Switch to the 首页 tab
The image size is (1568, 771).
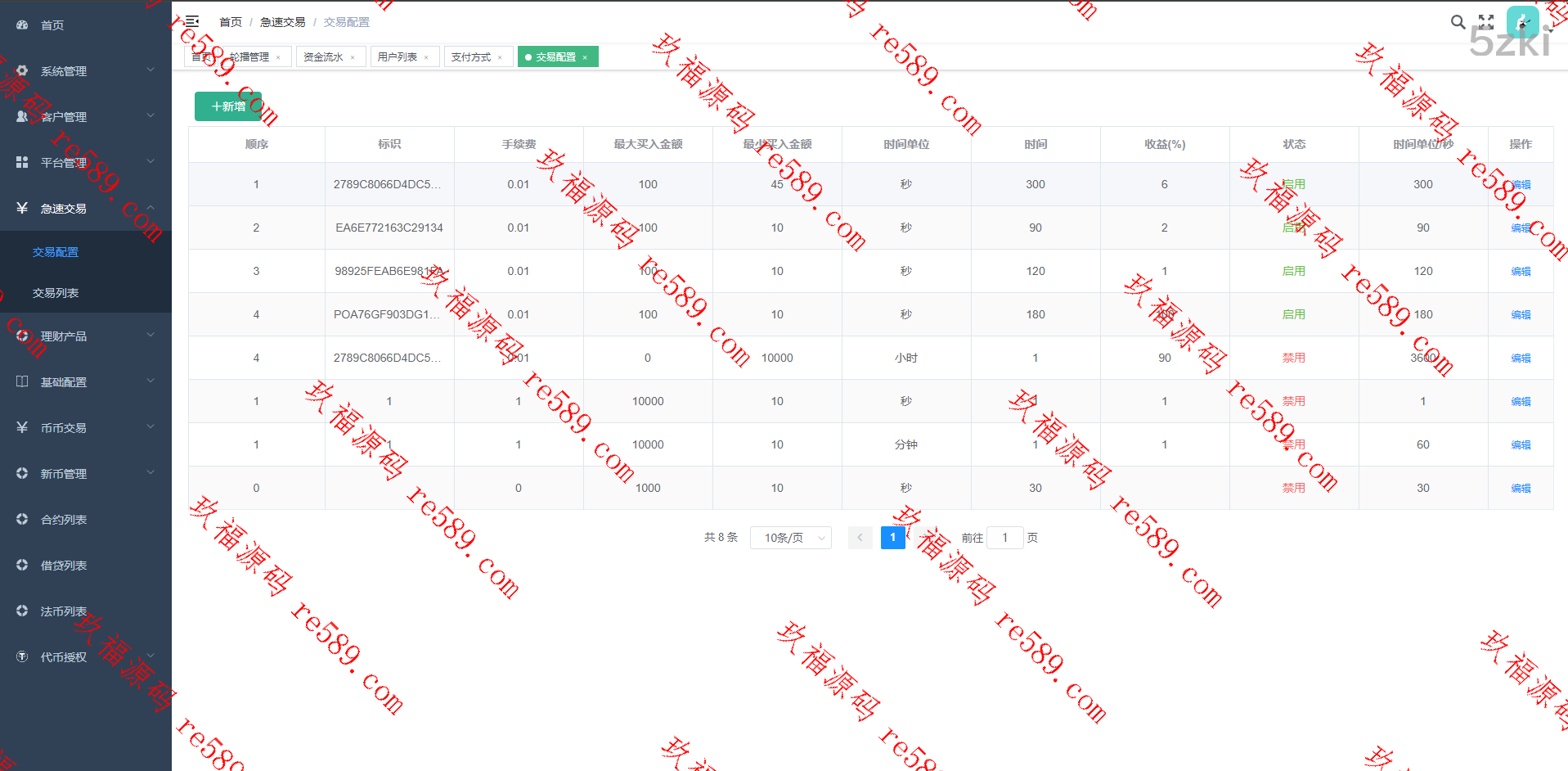(200, 57)
